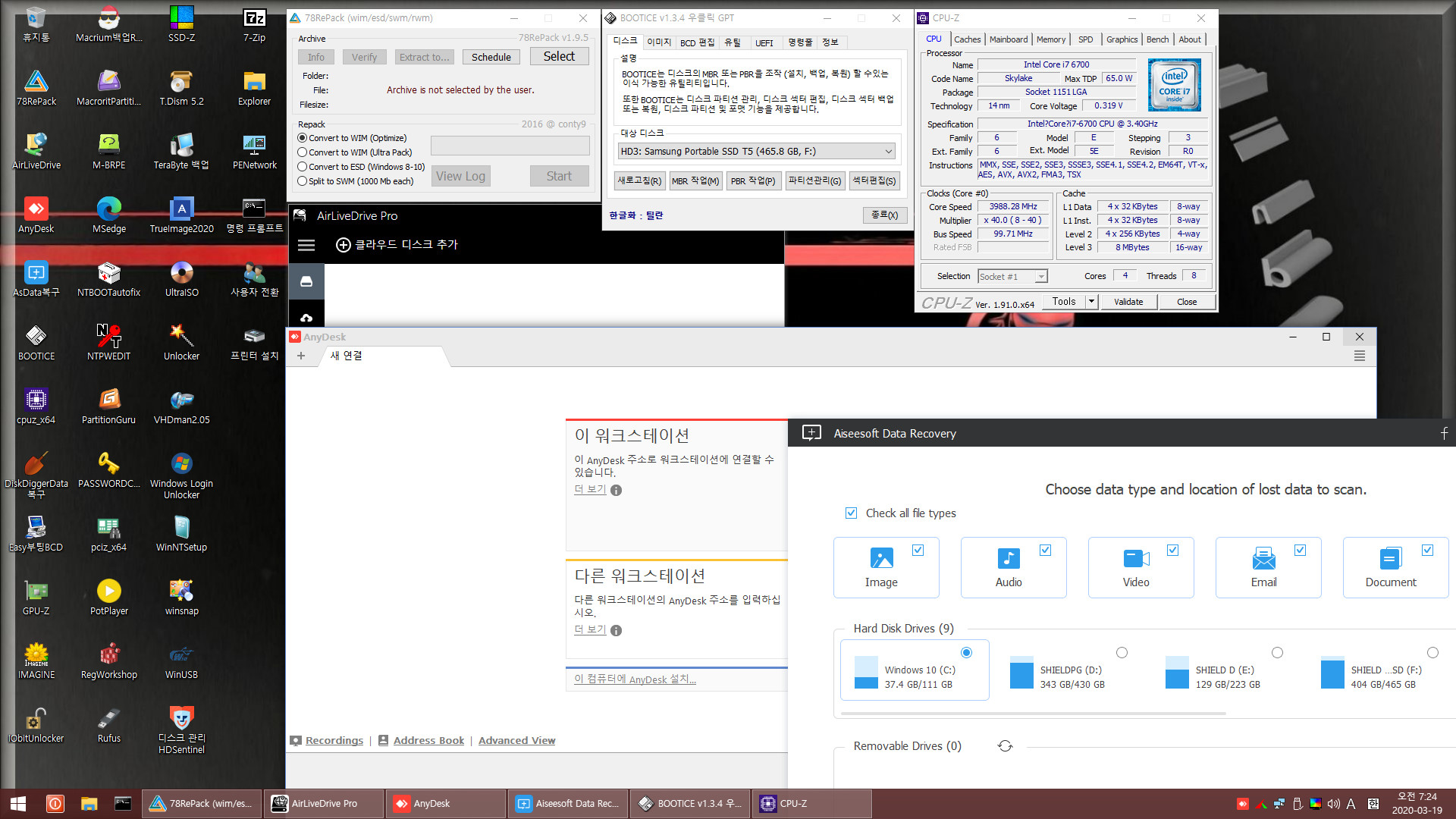
Task: Uncheck the Email data type checkbox
Action: coord(1300,551)
